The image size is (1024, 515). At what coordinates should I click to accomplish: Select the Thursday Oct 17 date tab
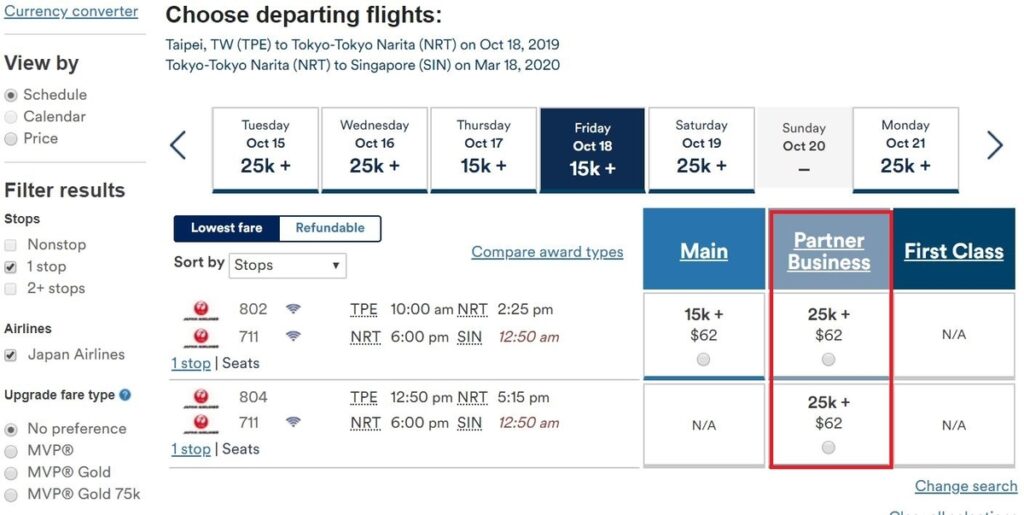(x=483, y=150)
